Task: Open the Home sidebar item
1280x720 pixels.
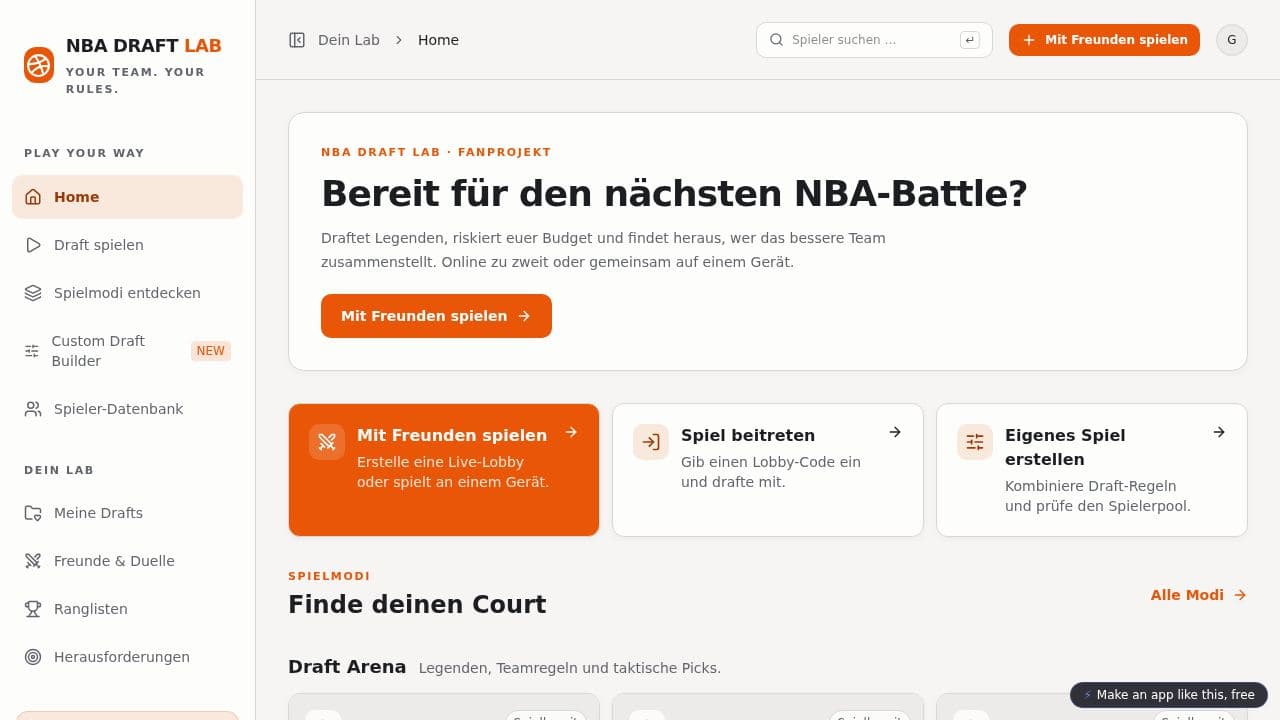Action: click(x=127, y=197)
